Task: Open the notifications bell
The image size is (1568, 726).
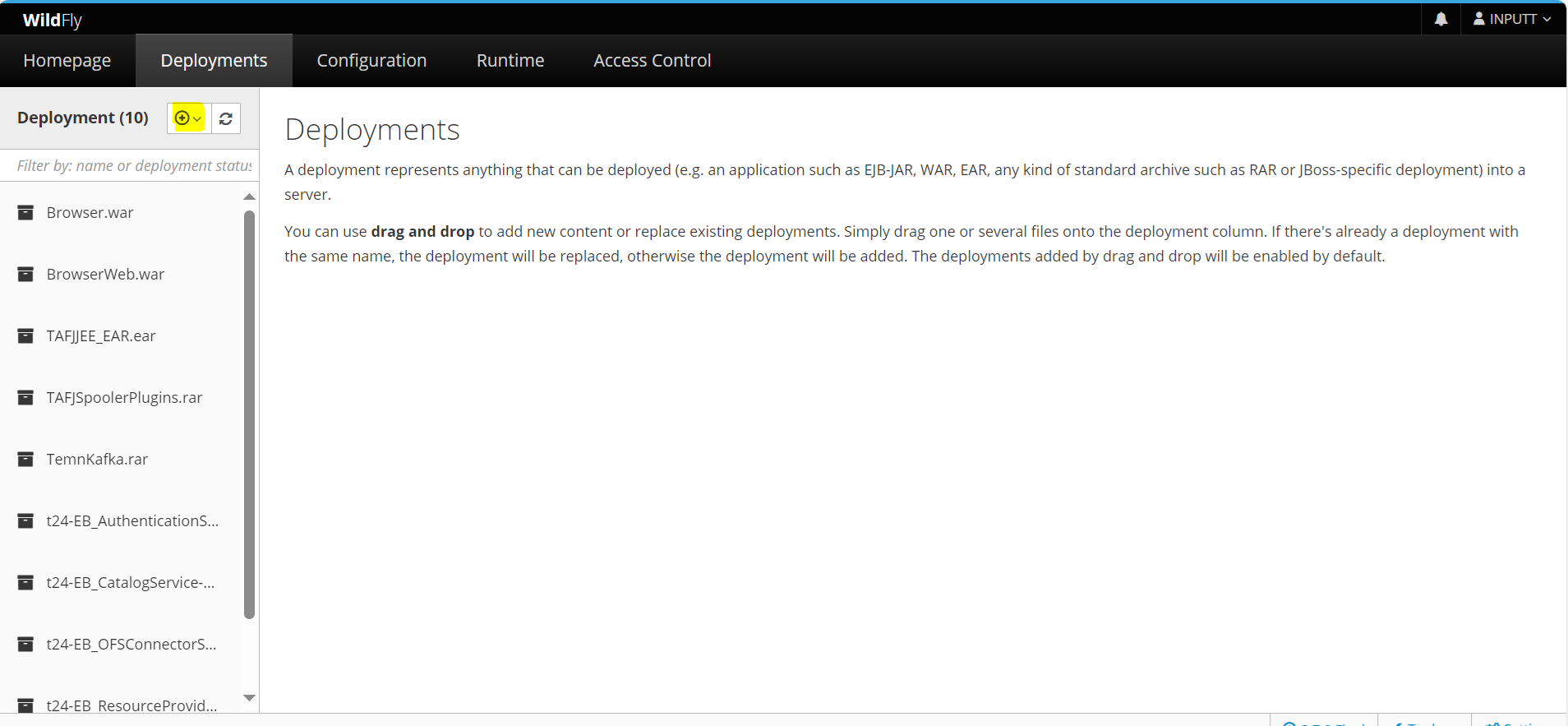Action: pyautogui.click(x=1441, y=19)
